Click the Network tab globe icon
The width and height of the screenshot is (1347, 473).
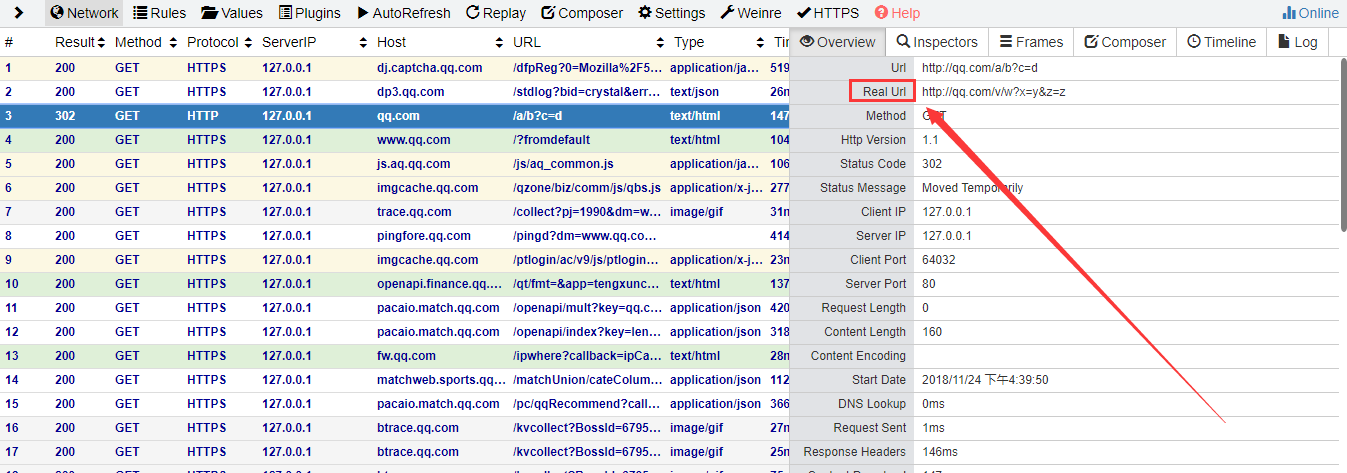(x=56, y=13)
